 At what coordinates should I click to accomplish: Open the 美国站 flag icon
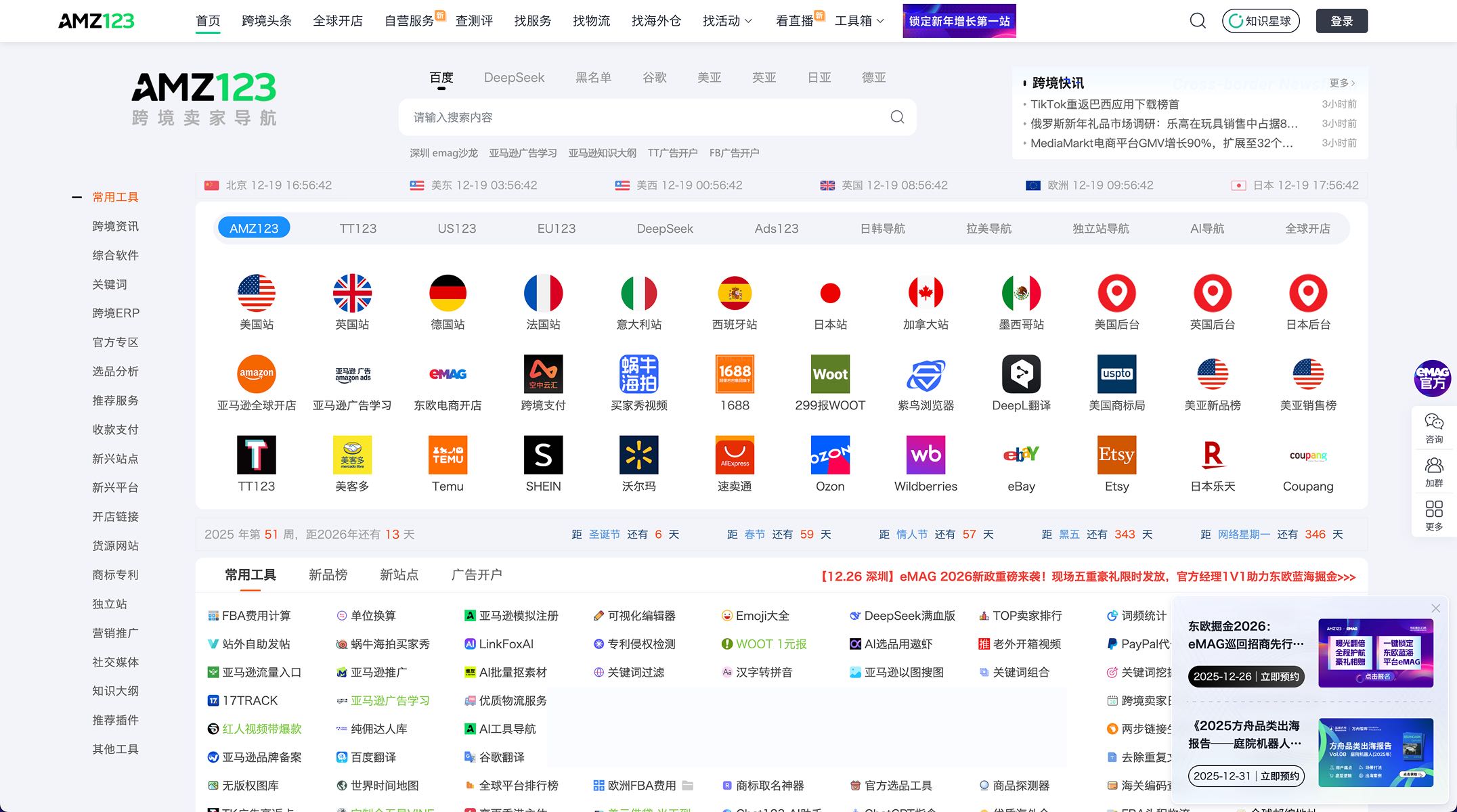click(x=256, y=293)
